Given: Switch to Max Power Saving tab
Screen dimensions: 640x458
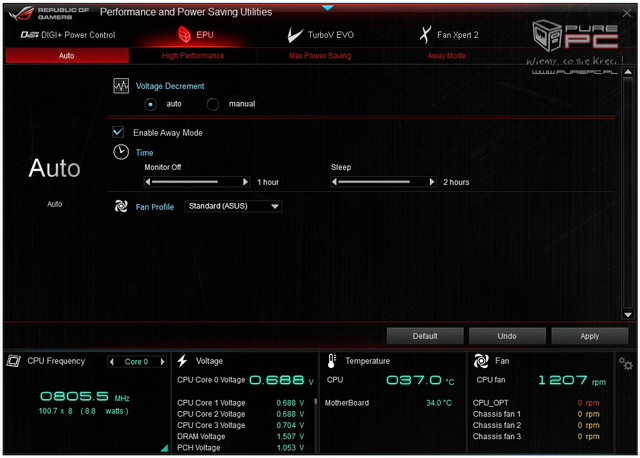Looking at the screenshot, I should point(320,56).
